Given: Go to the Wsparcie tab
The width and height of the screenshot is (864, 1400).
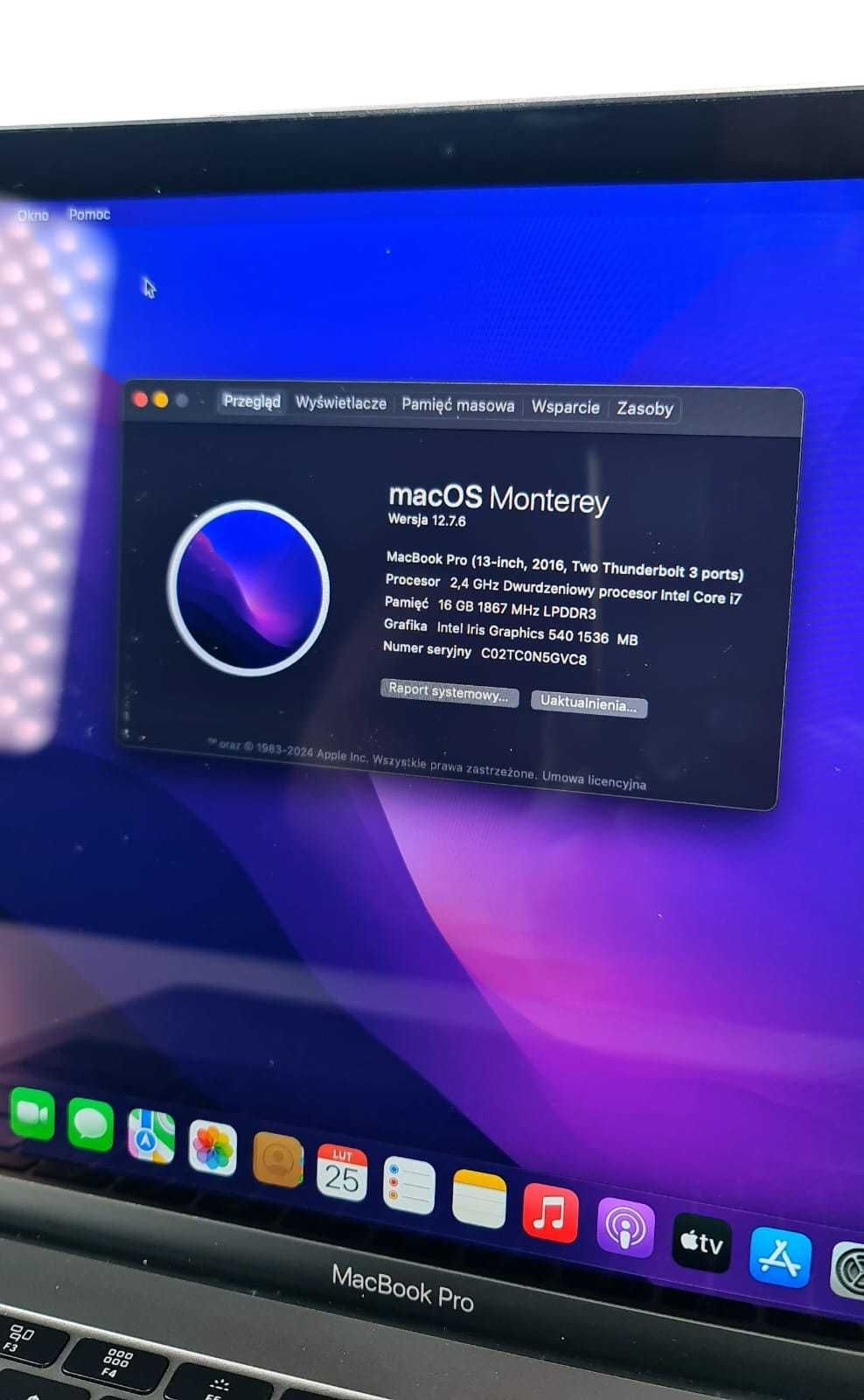Looking at the screenshot, I should (x=566, y=407).
